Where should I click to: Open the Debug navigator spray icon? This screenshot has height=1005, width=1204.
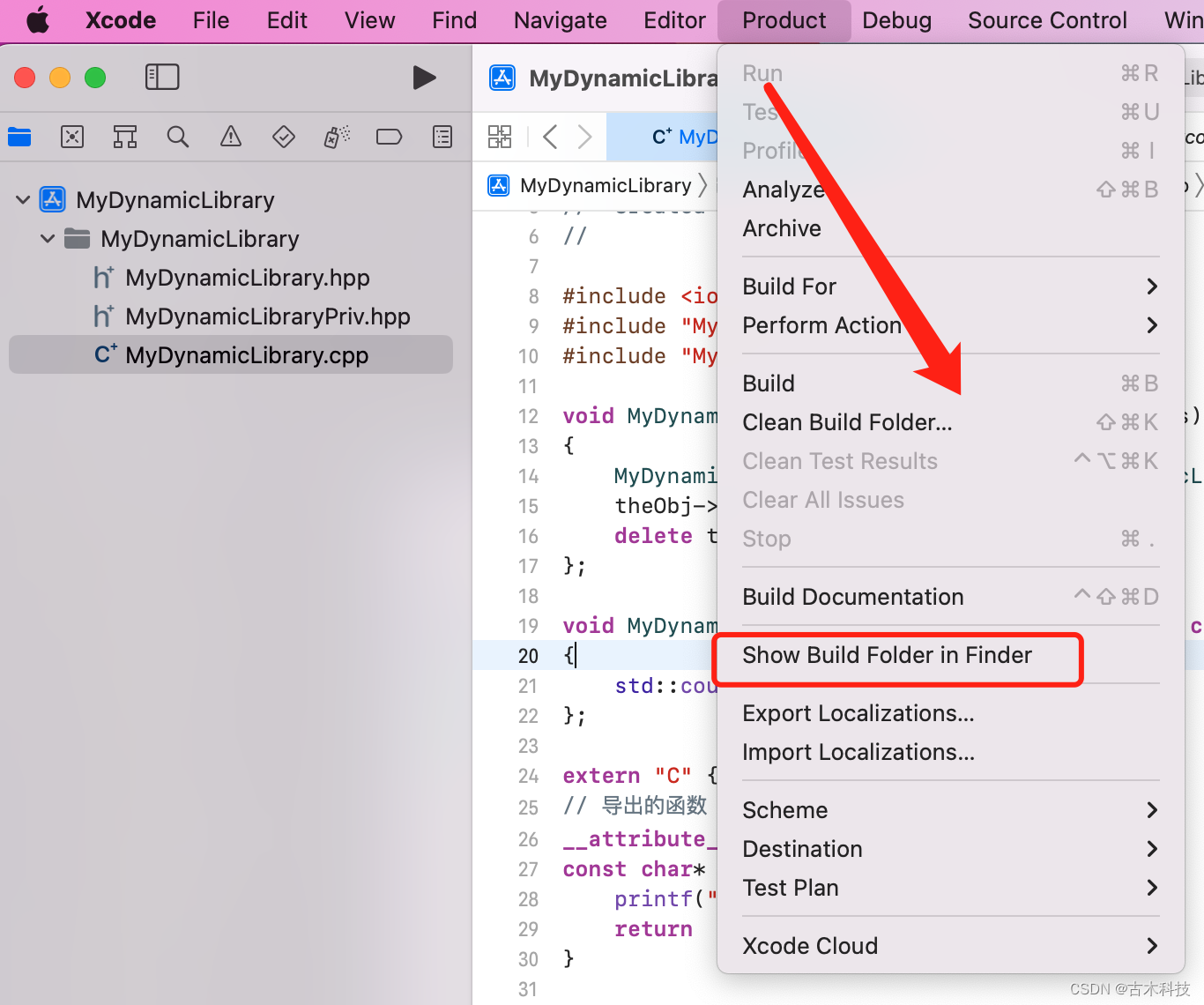tap(337, 137)
